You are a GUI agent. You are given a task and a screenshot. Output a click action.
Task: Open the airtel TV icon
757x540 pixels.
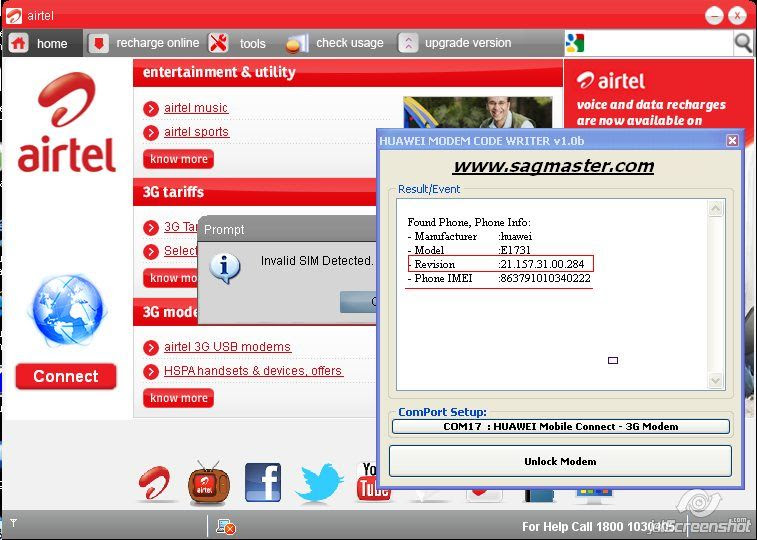208,483
